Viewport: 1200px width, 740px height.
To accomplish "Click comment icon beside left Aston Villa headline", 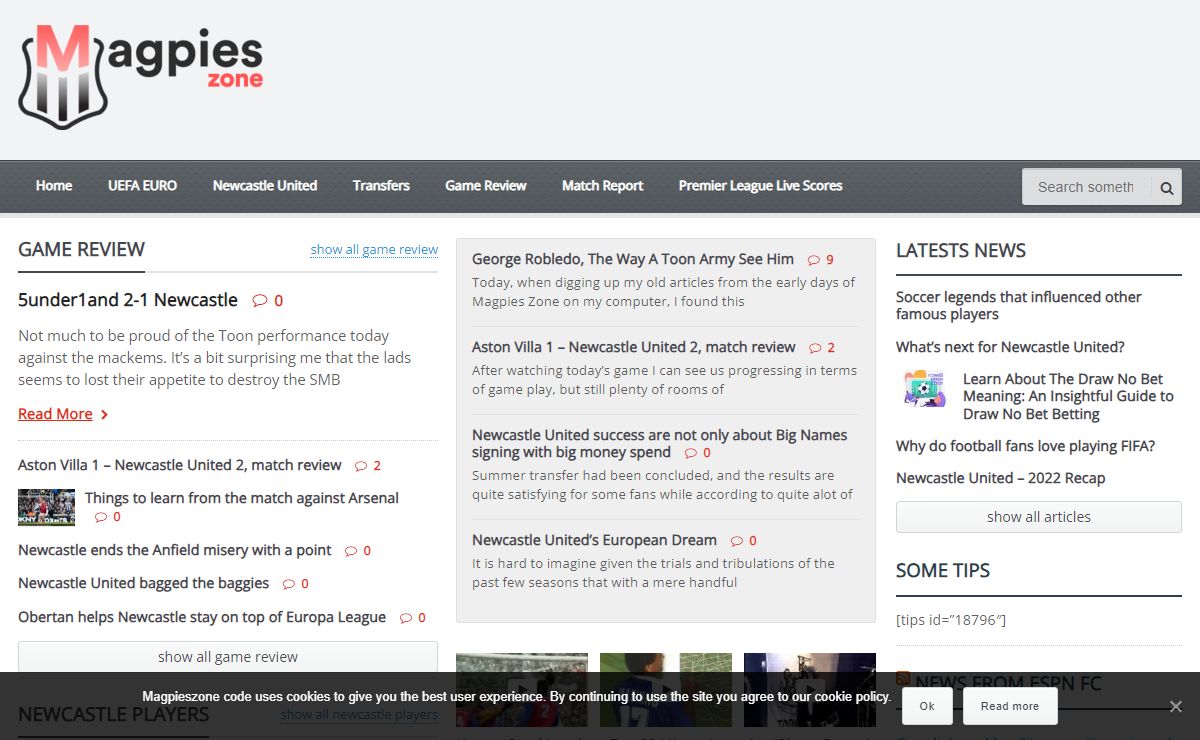I will (361, 466).
